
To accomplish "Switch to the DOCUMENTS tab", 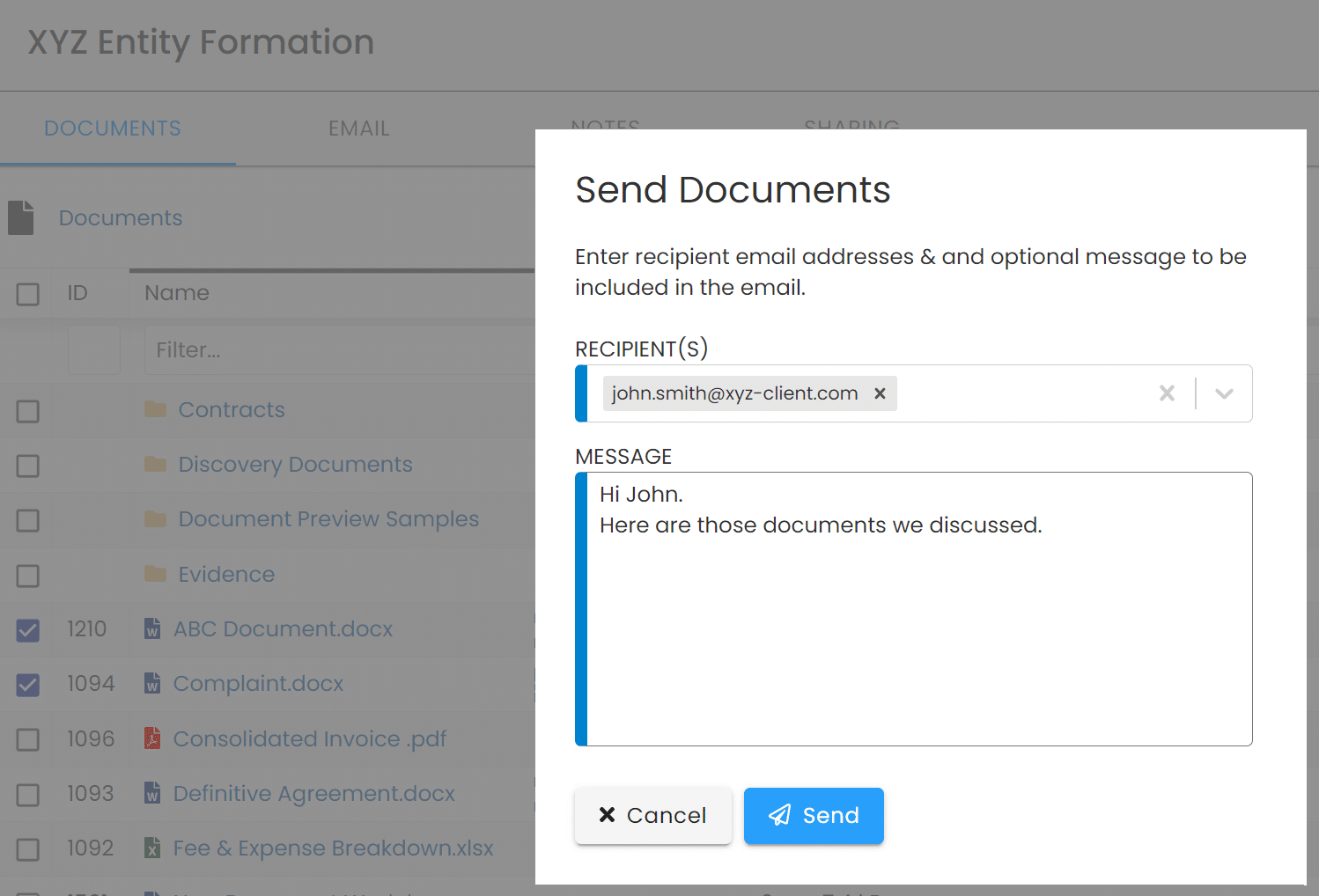I will 113,129.
